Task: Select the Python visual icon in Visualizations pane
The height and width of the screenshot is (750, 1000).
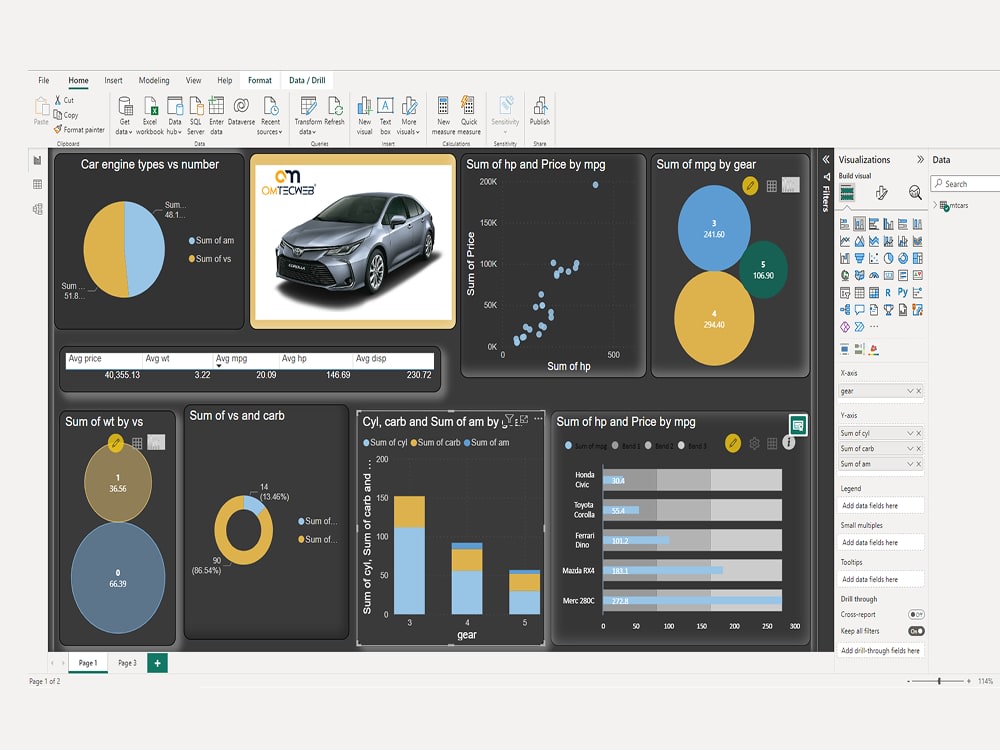Action: coord(902,292)
